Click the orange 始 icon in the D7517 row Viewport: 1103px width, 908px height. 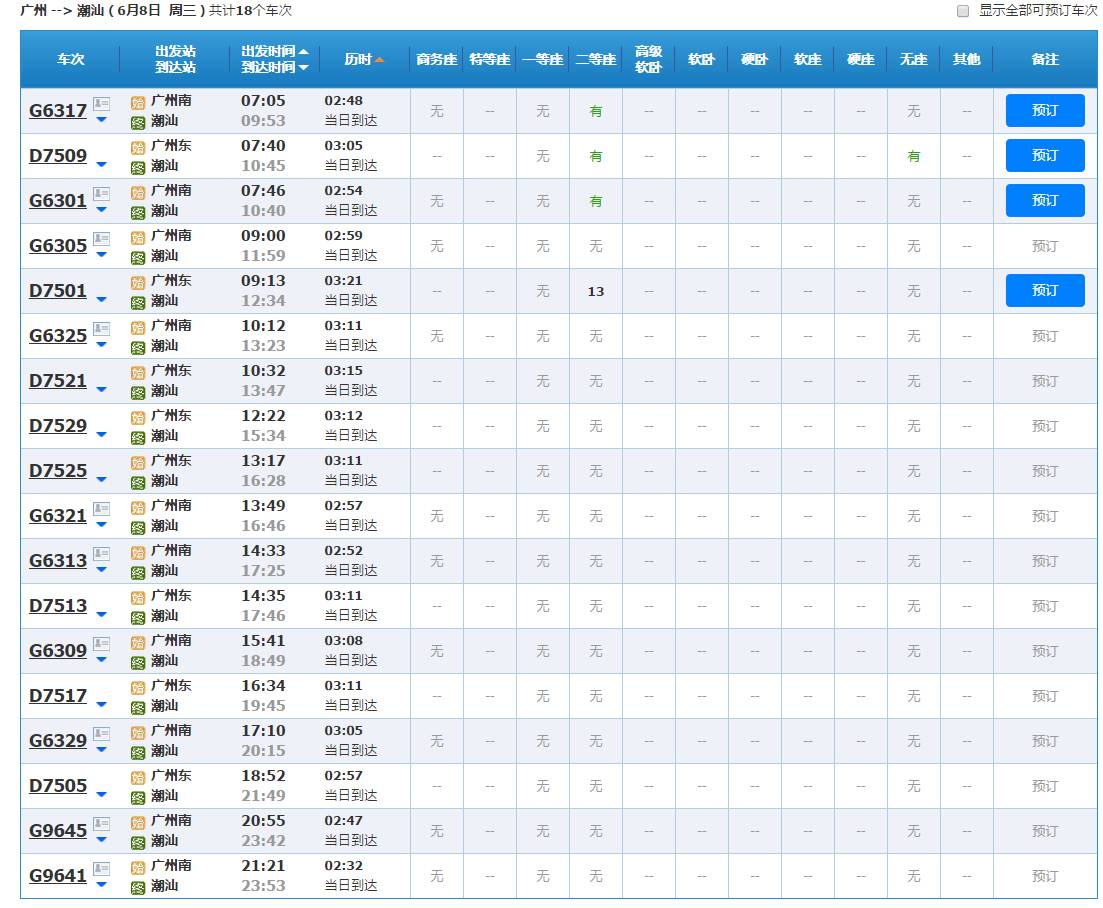(x=138, y=688)
